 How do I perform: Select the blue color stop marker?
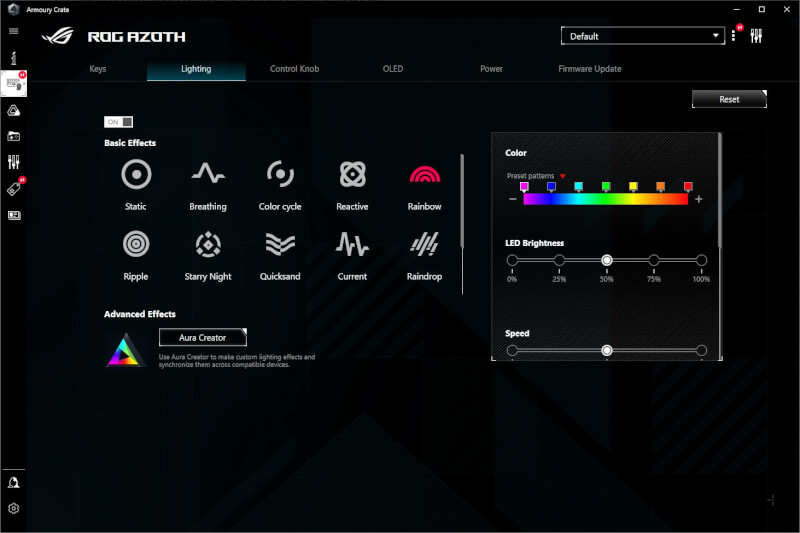[551, 187]
